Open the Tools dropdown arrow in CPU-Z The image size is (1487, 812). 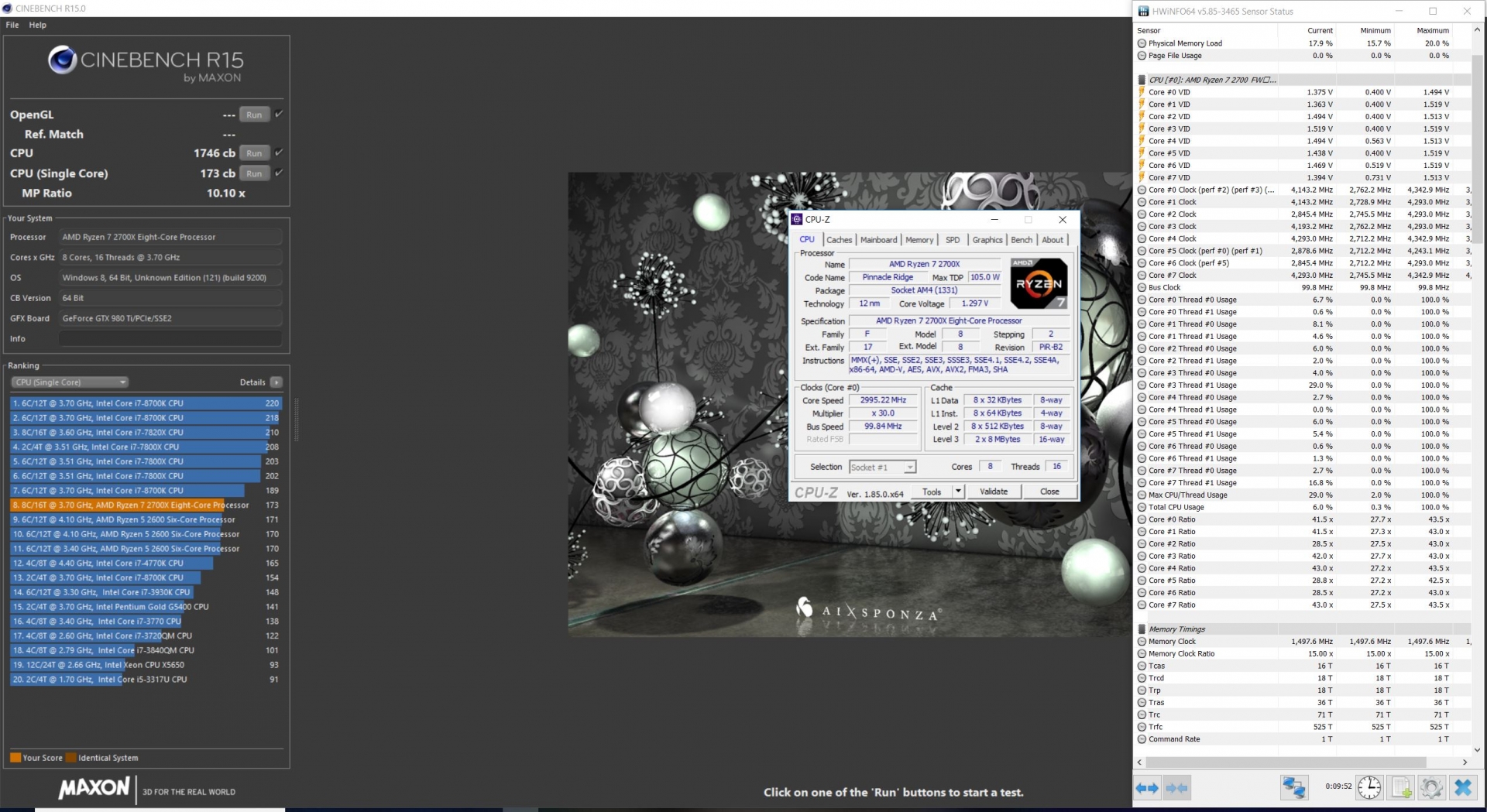click(x=958, y=492)
